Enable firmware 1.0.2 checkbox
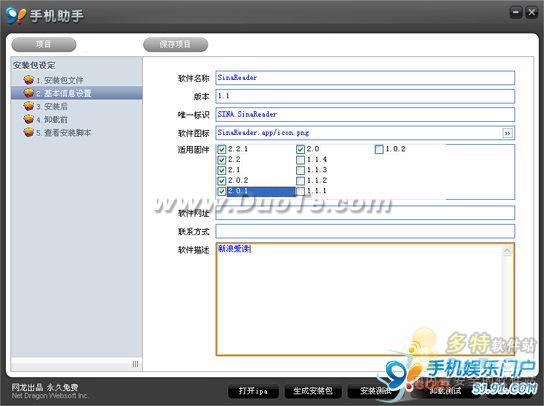 379,150
